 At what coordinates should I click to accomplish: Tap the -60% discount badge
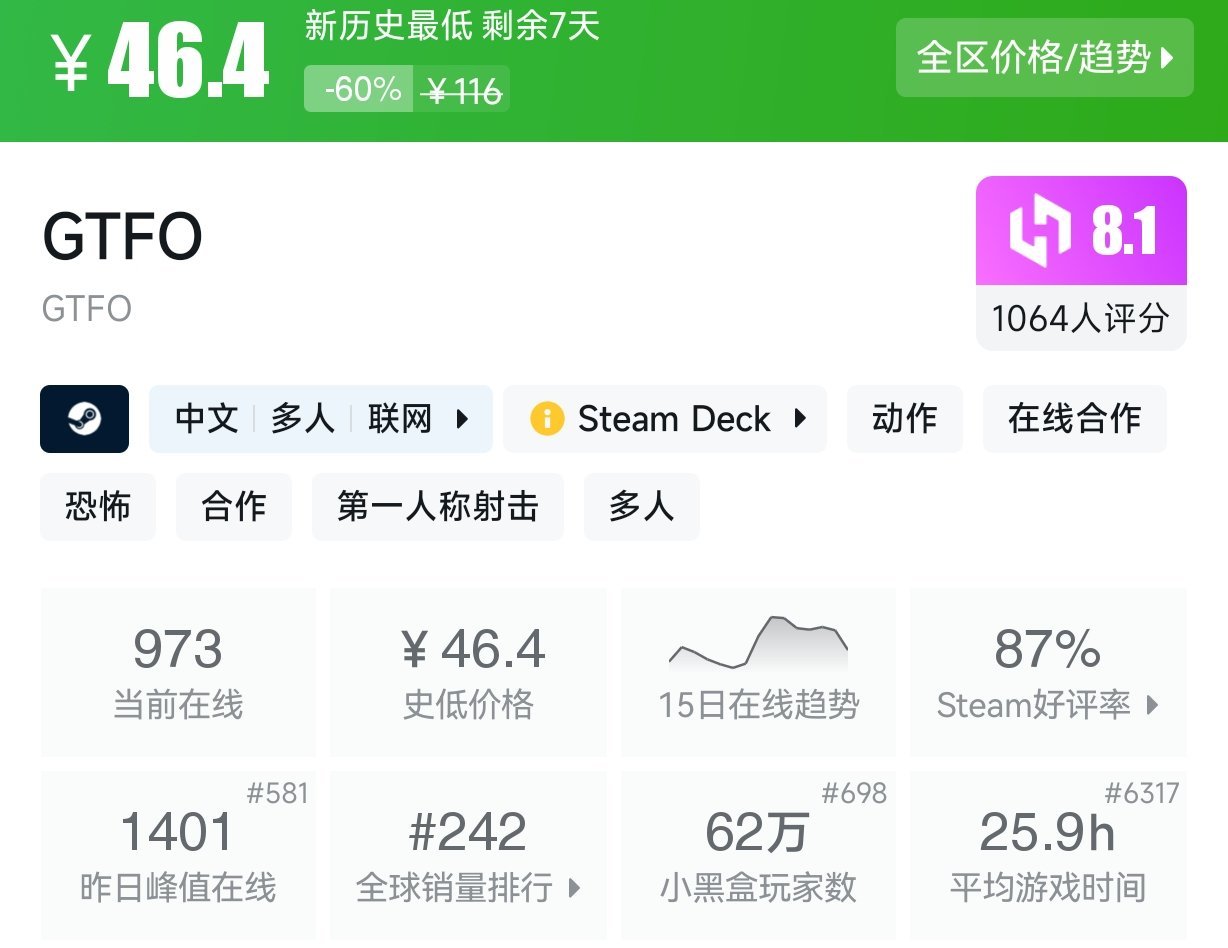(359, 90)
